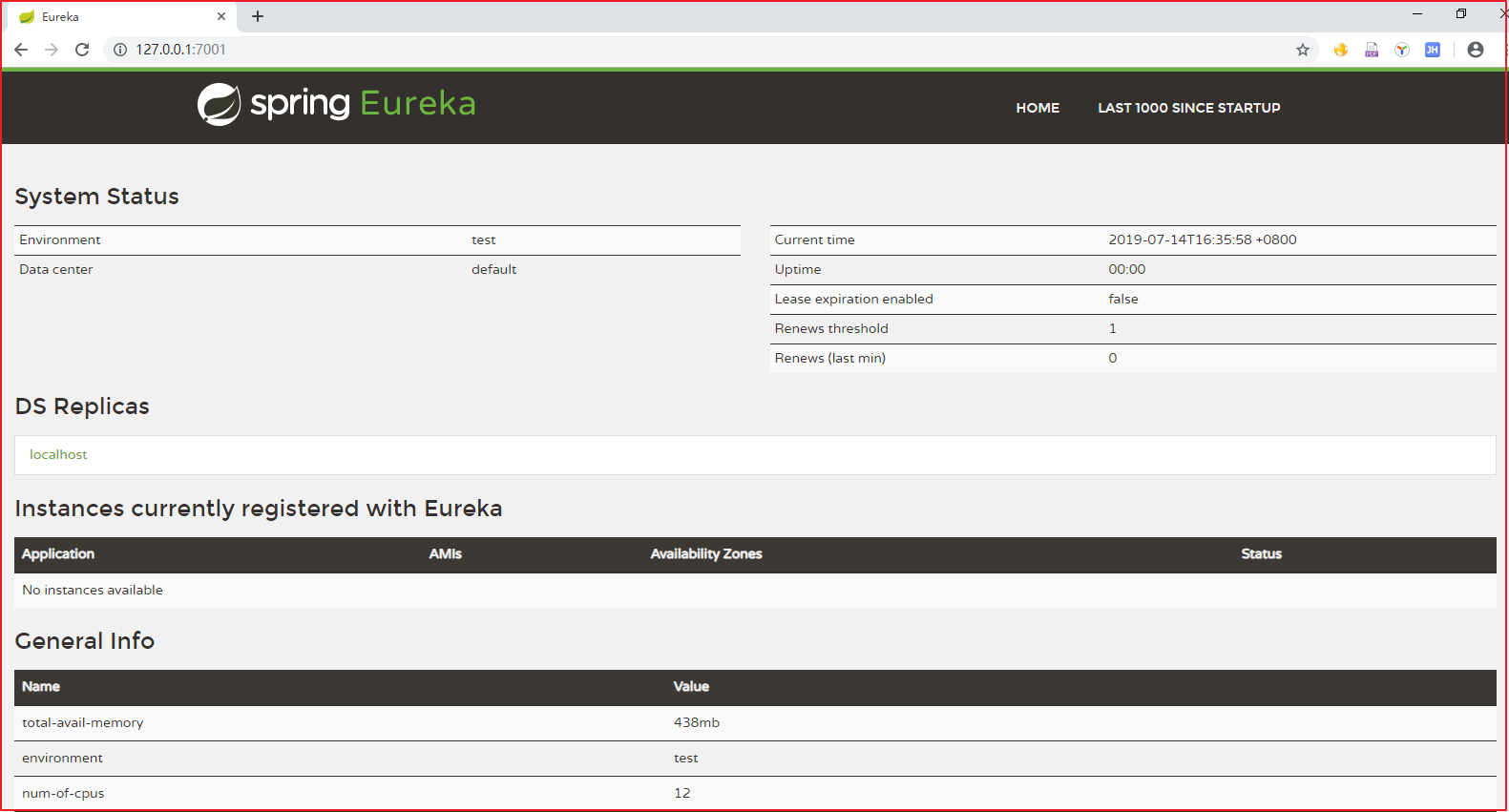
Task: Open LAST 1000 SINCE STARTUP page
Action: [x=1188, y=108]
